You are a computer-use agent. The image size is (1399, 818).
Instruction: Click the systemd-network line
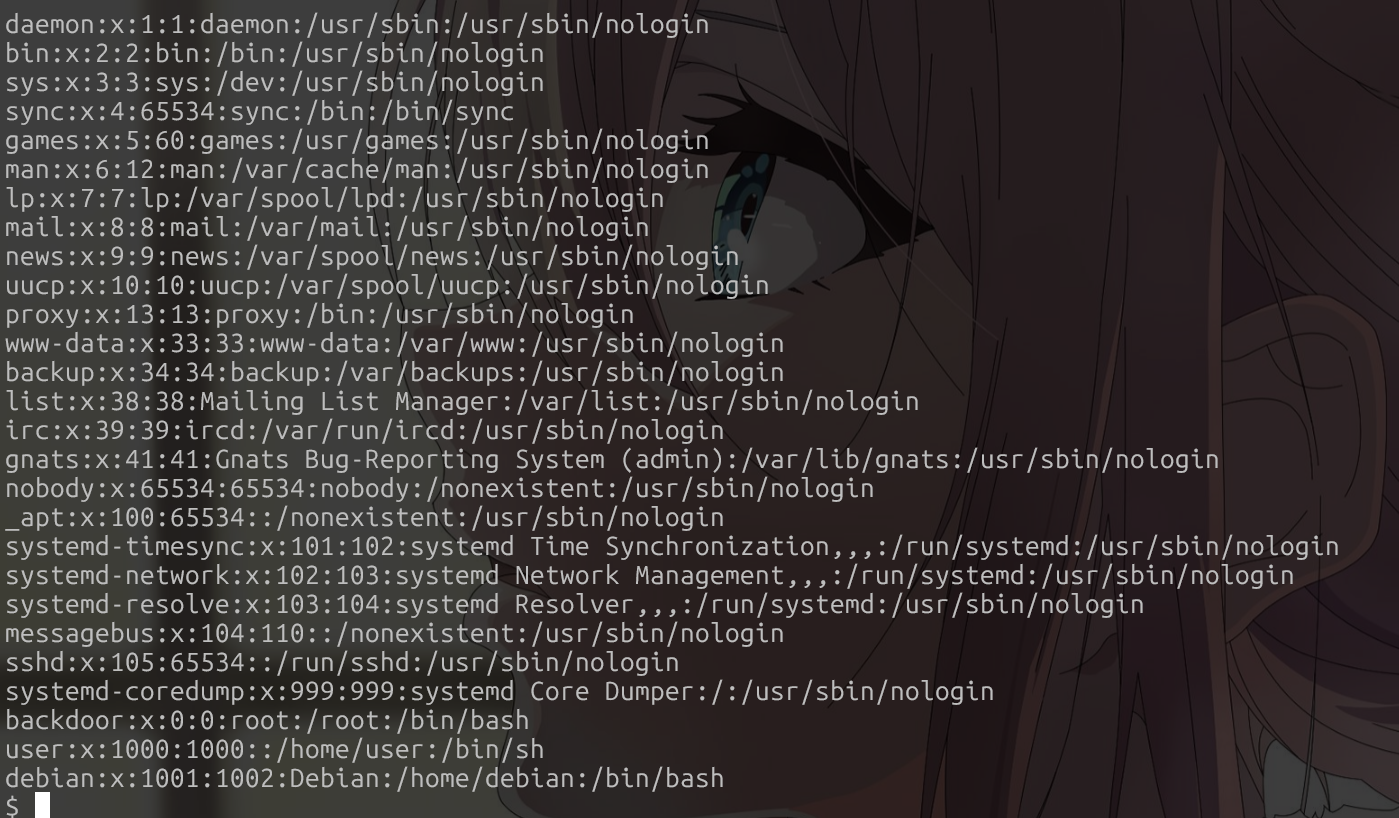pos(649,575)
